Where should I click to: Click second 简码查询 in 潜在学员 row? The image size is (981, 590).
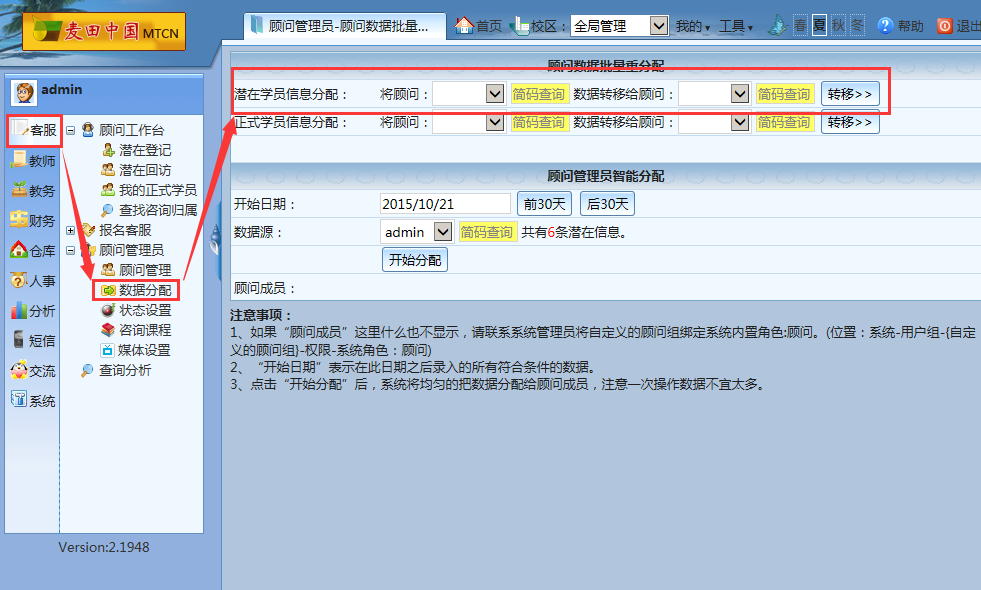click(785, 94)
